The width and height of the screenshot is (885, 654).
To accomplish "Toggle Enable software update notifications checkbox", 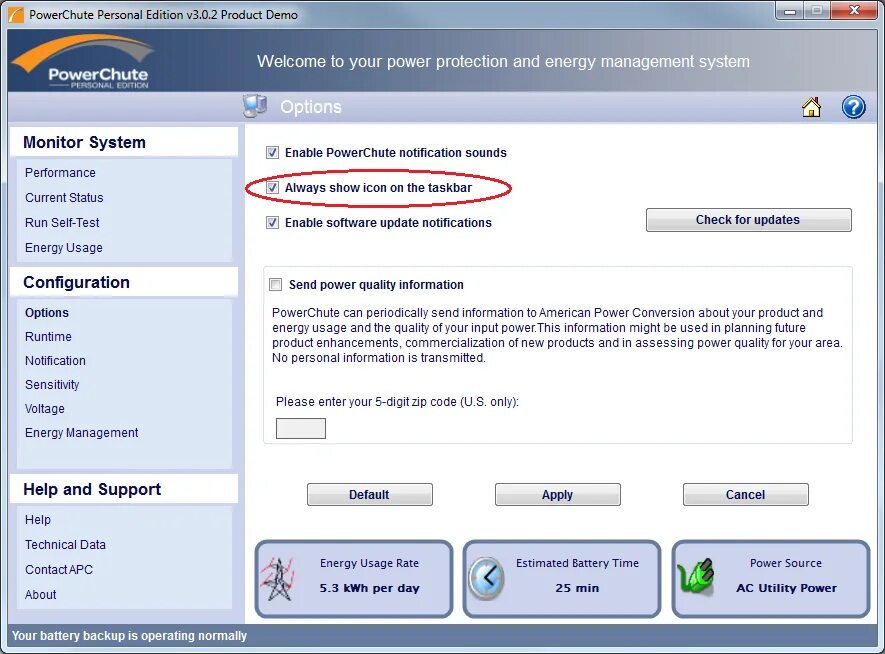I will pyautogui.click(x=273, y=222).
